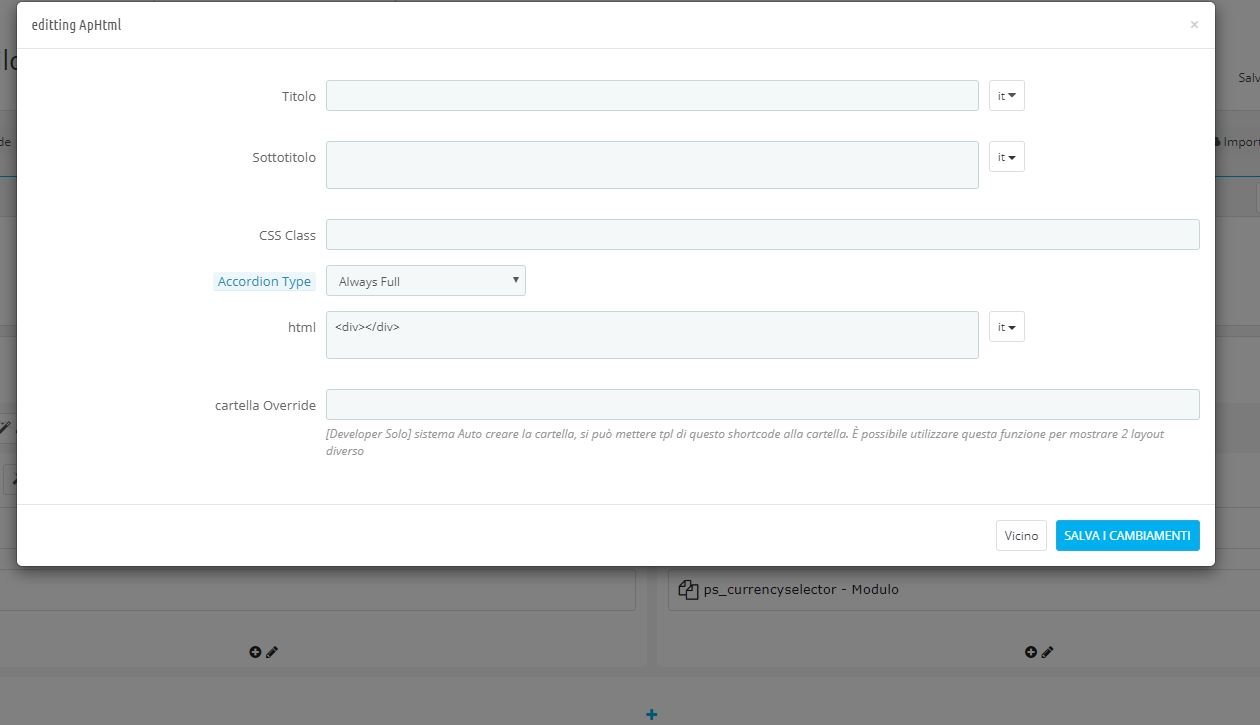
Task: Click pencil edit icon under left column
Action: [272, 652]
